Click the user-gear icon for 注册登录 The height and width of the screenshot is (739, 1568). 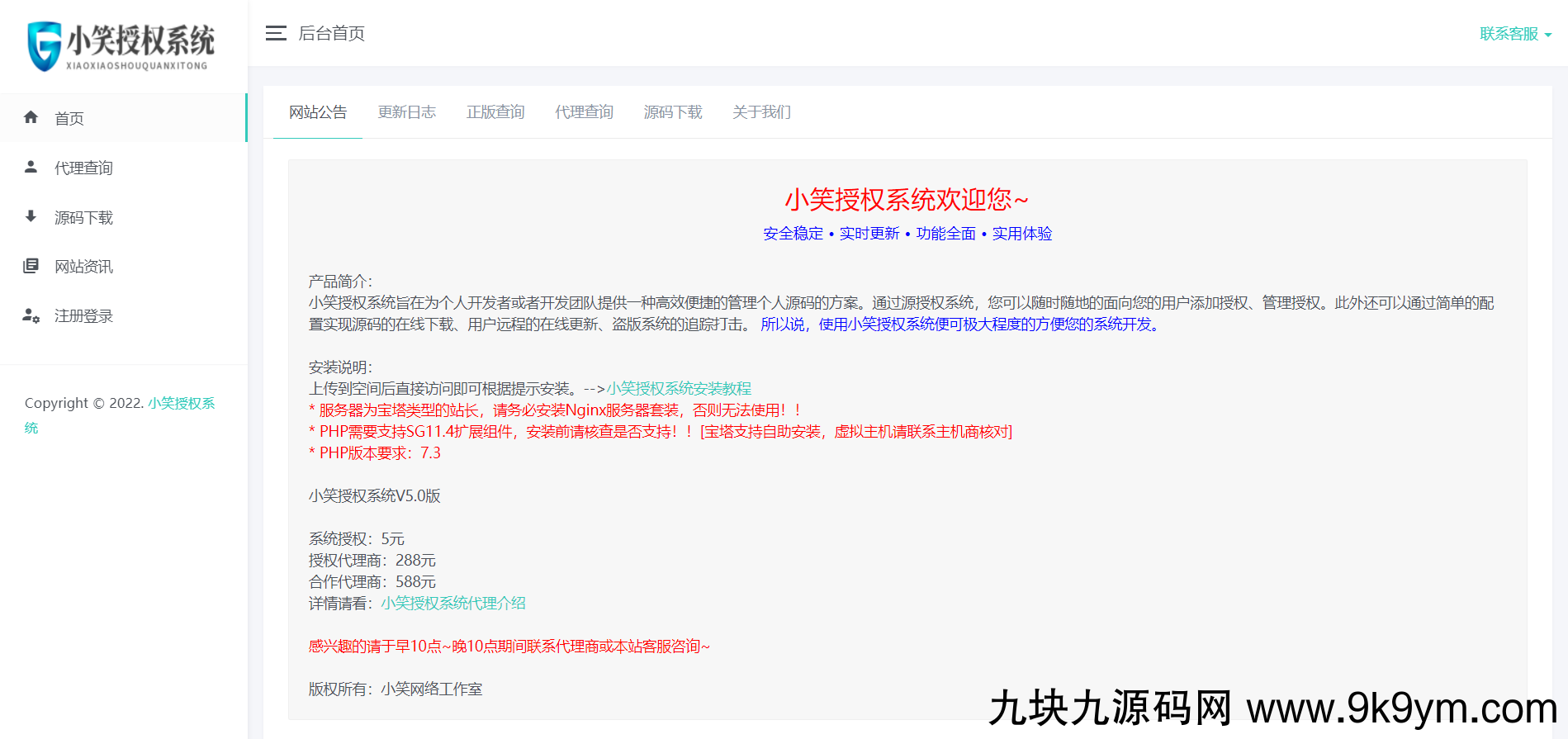tap(31, 315)
